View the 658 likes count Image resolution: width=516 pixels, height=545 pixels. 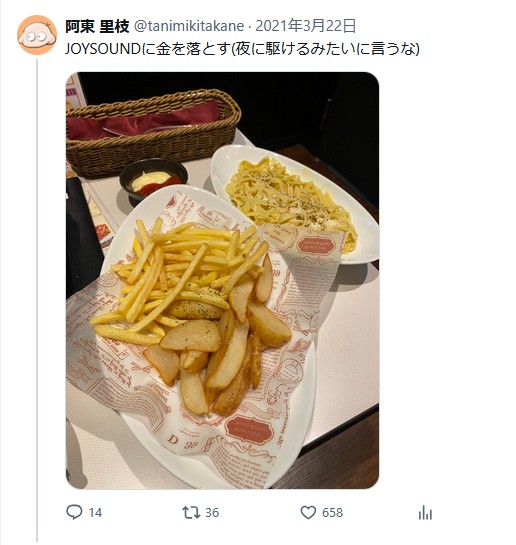[x=332, y=513]
